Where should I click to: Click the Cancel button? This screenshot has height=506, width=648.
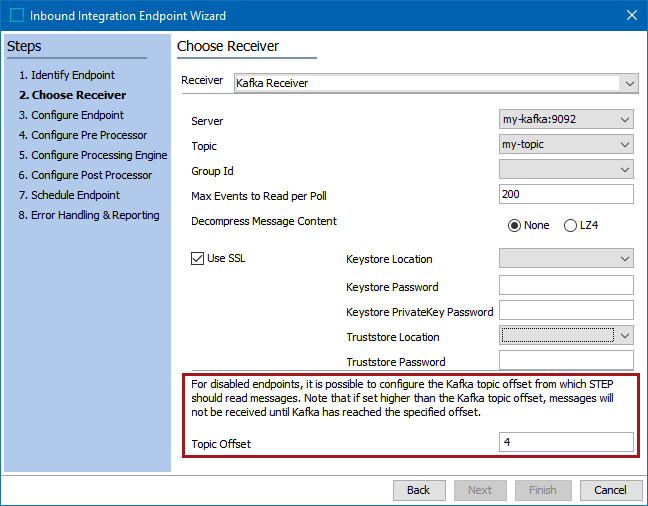(x=610, y=490)
